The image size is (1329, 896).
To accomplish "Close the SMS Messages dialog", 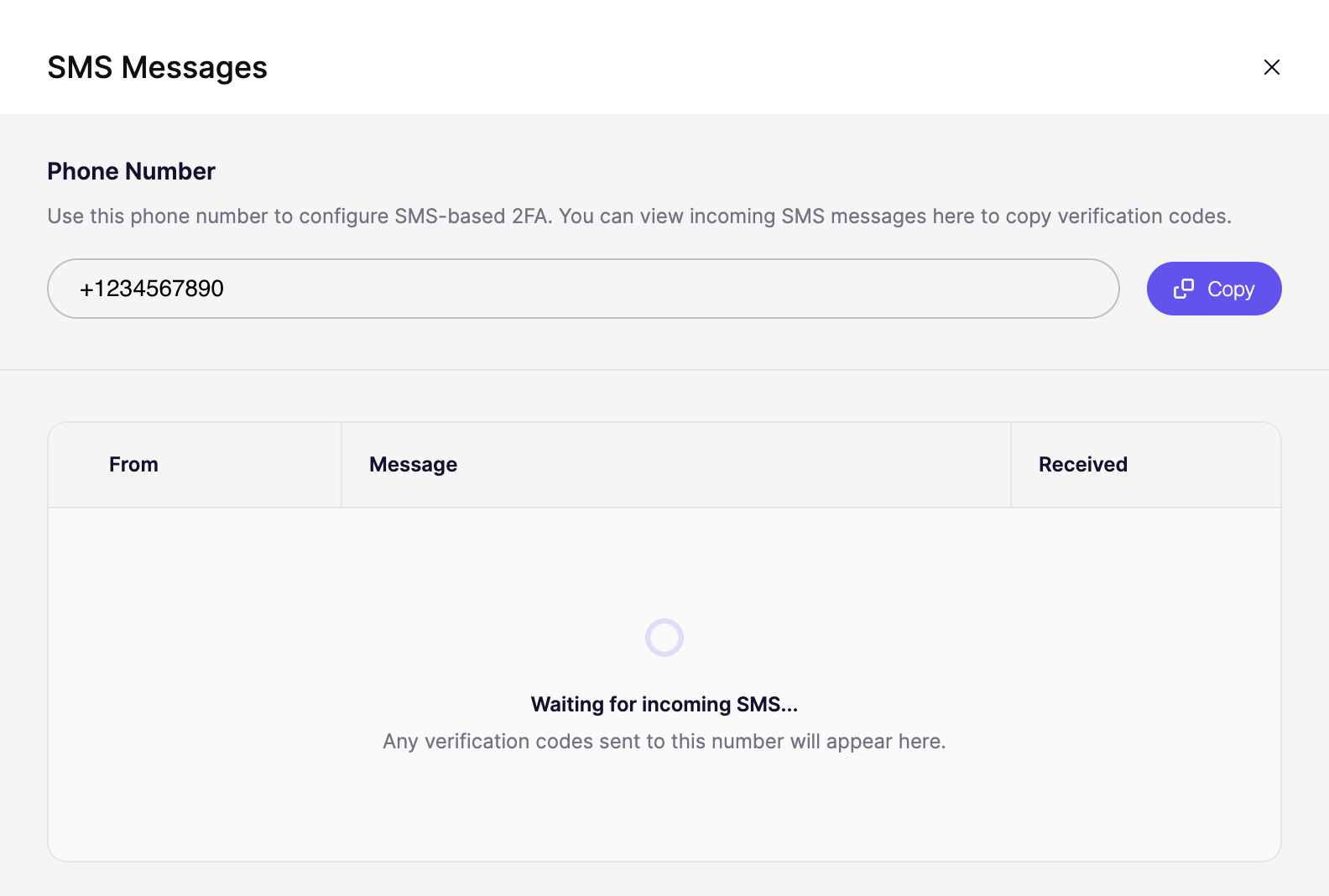I will [x=1271, y=67].
